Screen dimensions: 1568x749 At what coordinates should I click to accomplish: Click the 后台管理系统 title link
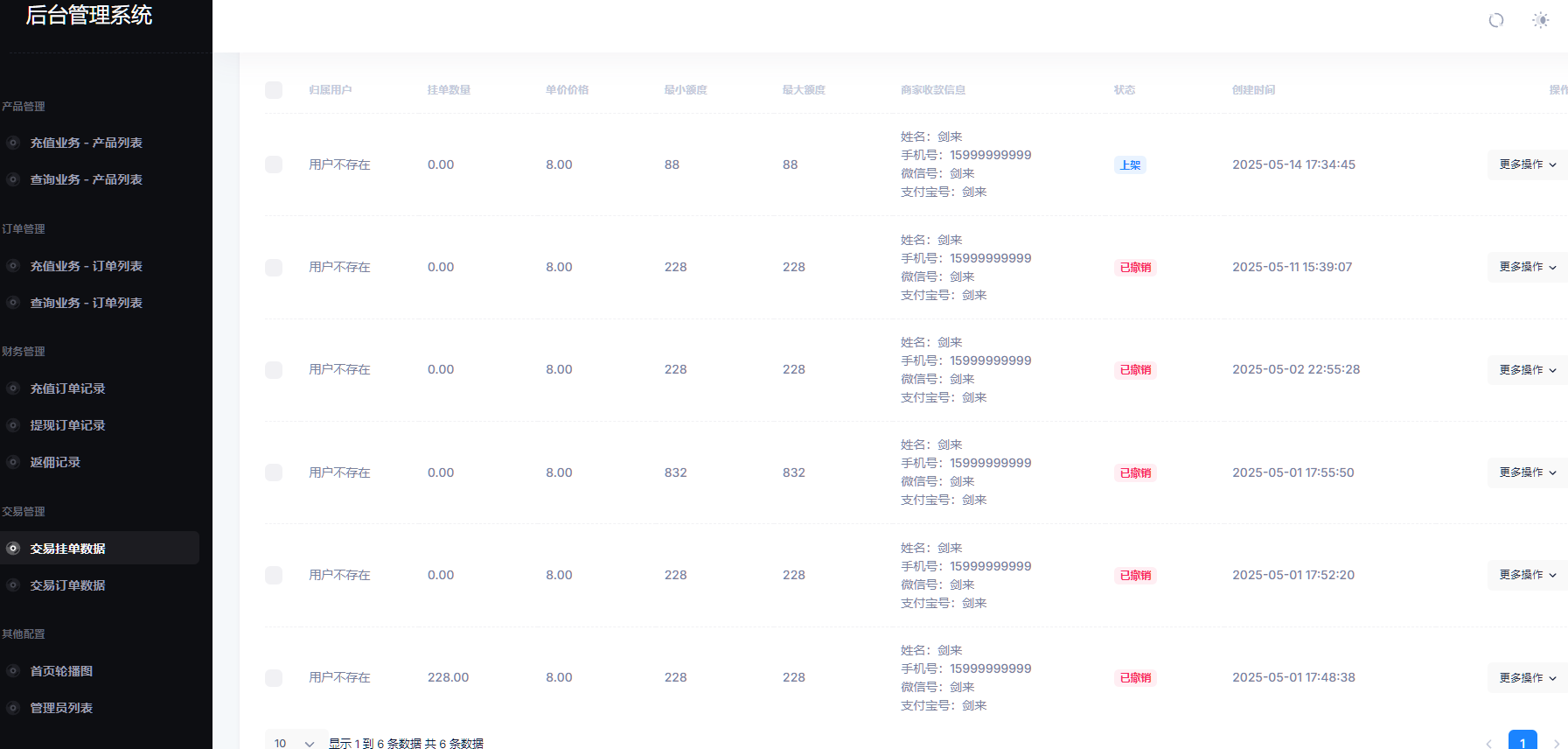point(89,15)
